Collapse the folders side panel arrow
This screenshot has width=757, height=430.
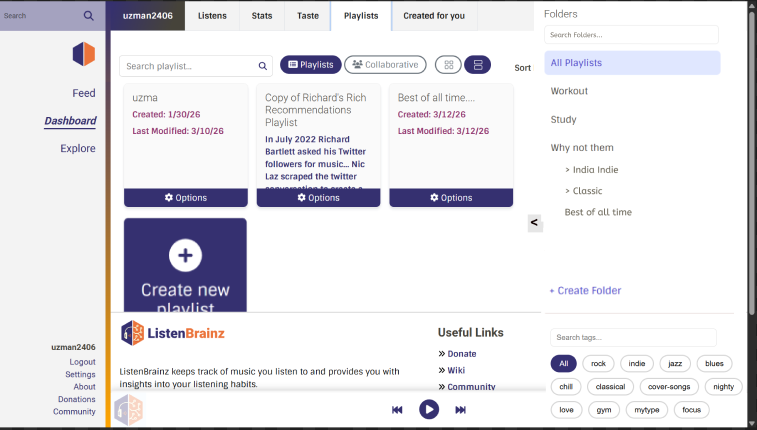pos(535,223)
